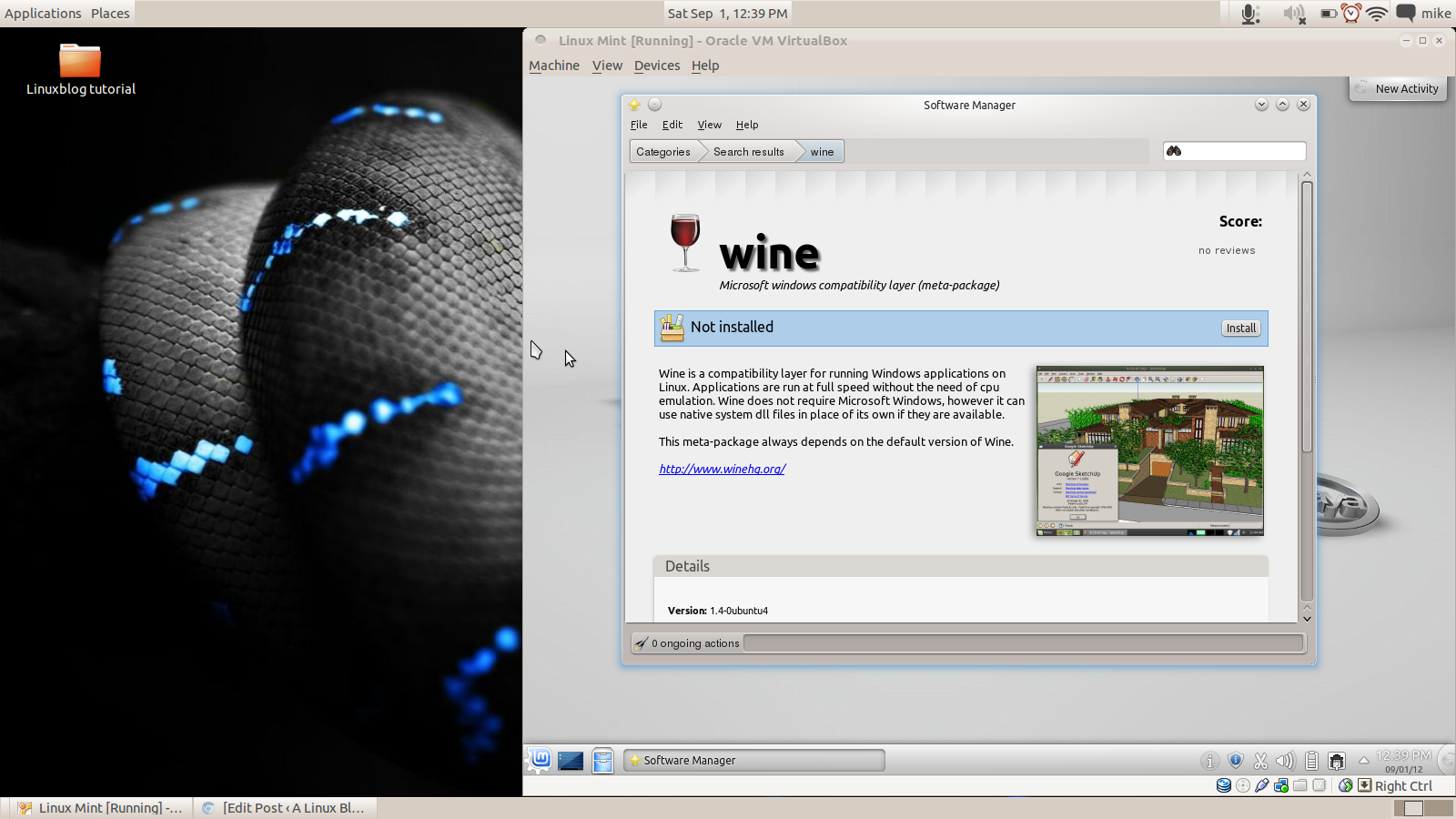This screenshot has width=1456, height=819.
Task: Click the ongoing actions progress bar
Action: point(1024,643)
